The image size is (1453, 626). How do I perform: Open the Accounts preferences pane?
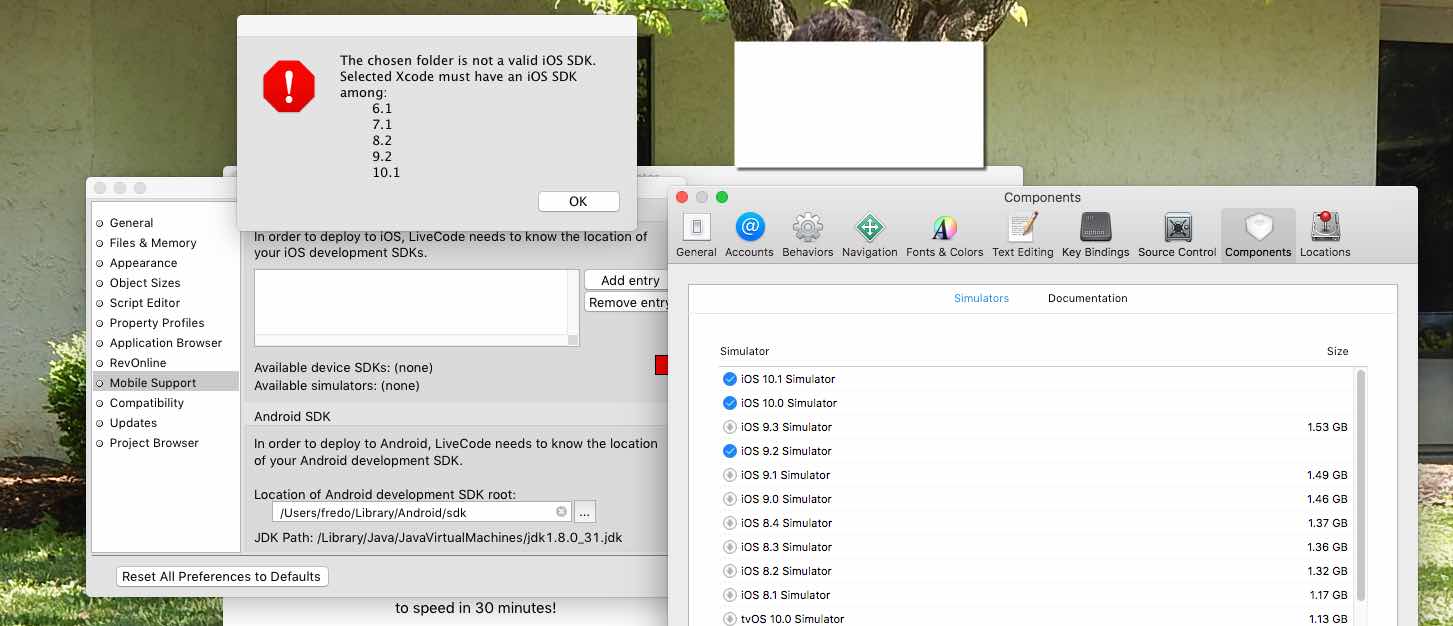(x=749, y=229)
